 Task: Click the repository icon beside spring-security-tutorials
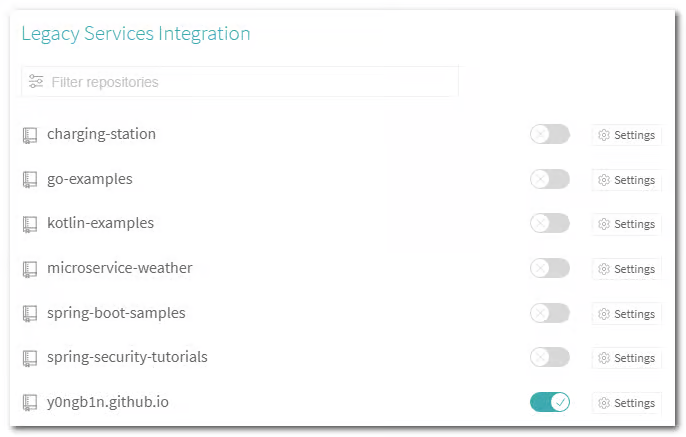coord(30,358)
